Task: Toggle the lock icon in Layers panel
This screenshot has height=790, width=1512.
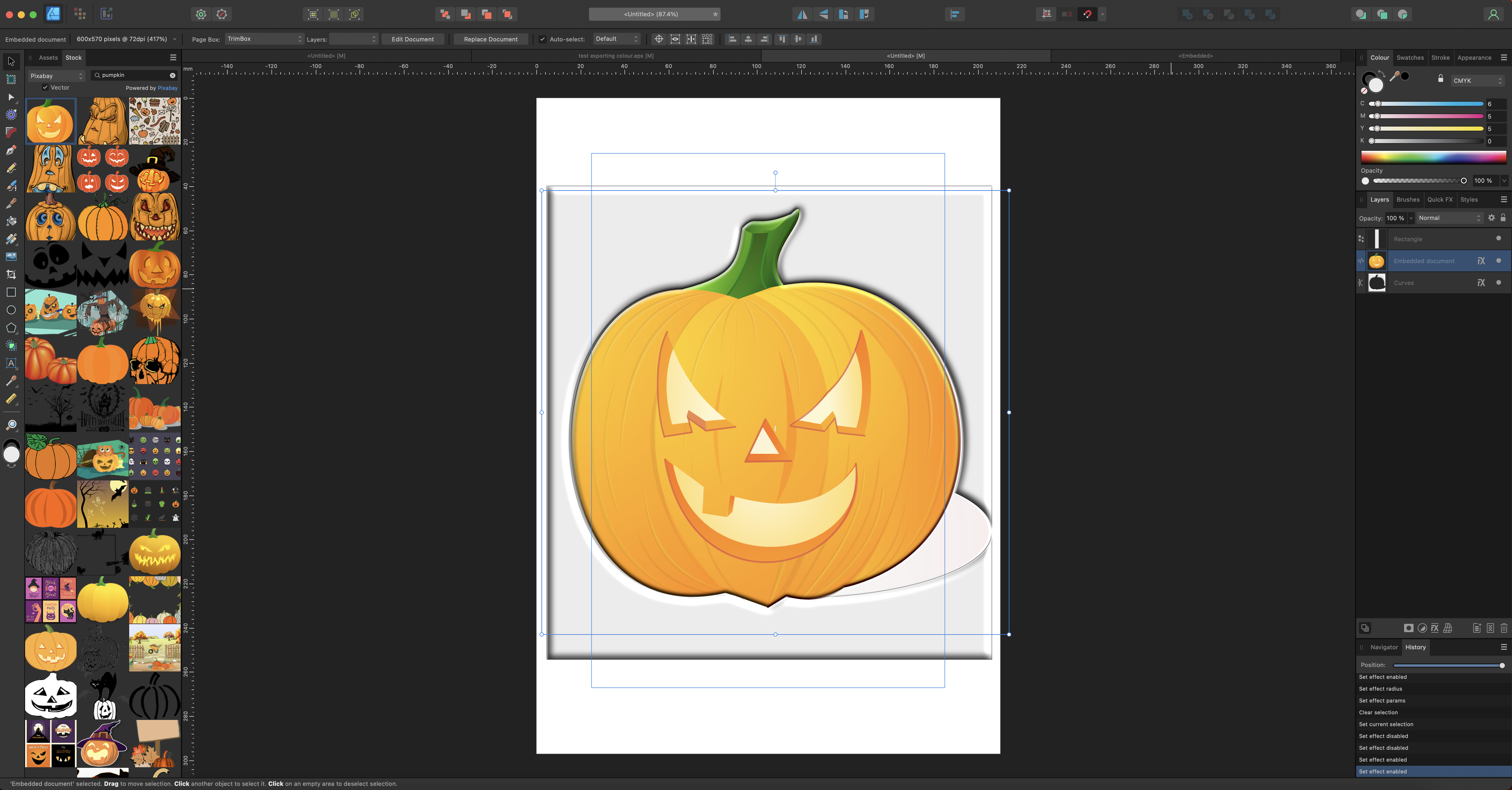Action: pyautogui.click(x=1503, y=218)
